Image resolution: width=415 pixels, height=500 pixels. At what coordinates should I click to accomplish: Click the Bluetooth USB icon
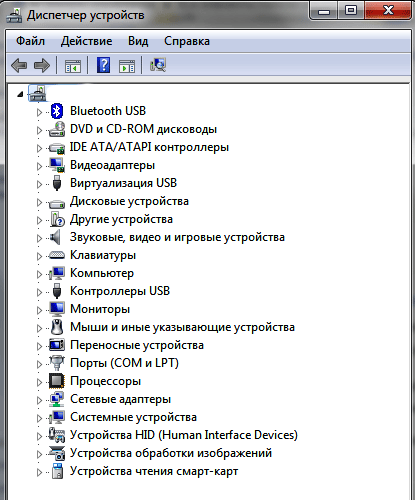point(57,111)
